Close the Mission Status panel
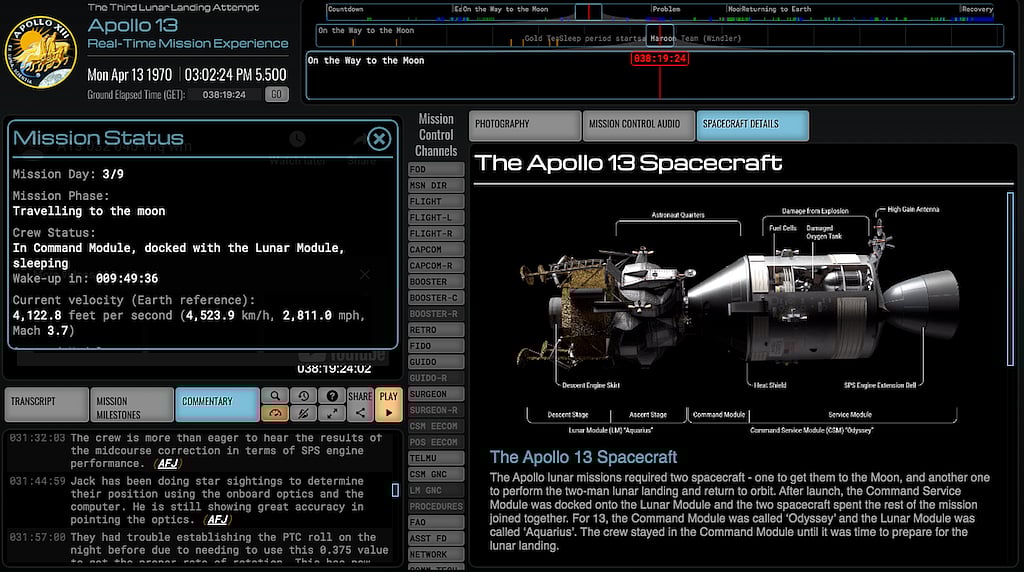 point(378,139)
